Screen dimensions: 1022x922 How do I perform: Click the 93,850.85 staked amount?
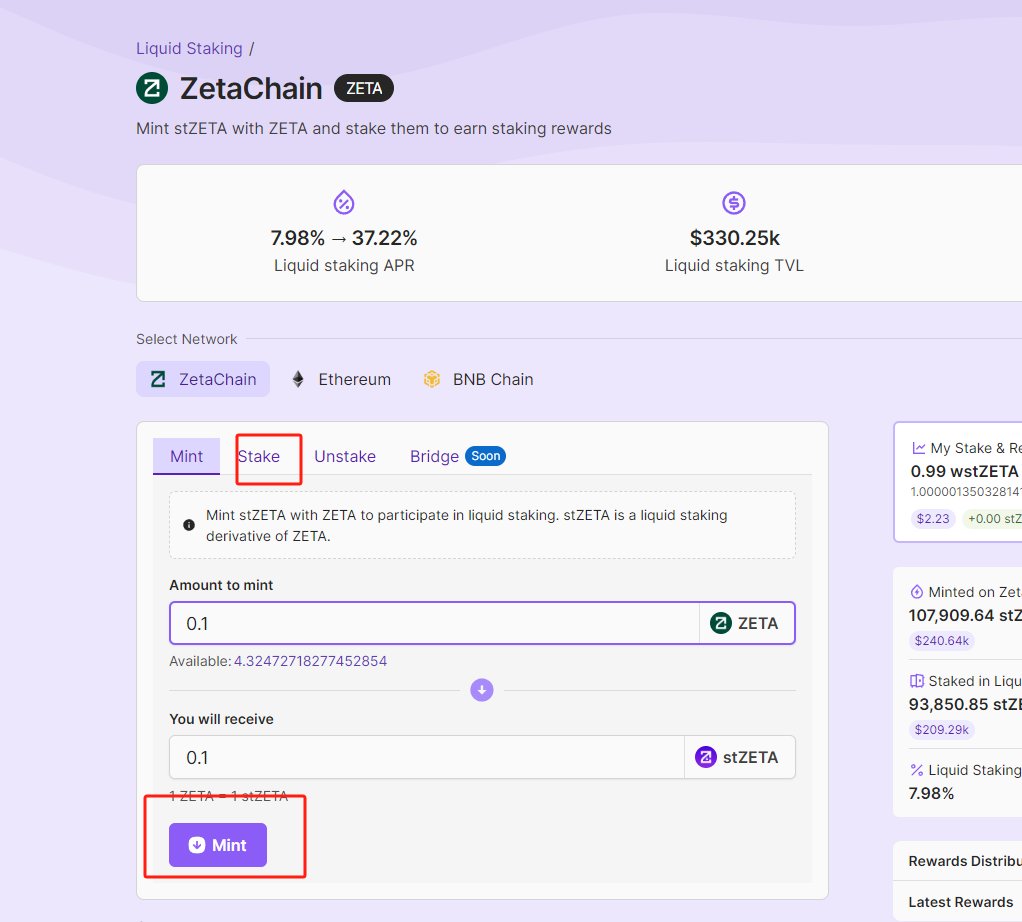pos(965,704)
